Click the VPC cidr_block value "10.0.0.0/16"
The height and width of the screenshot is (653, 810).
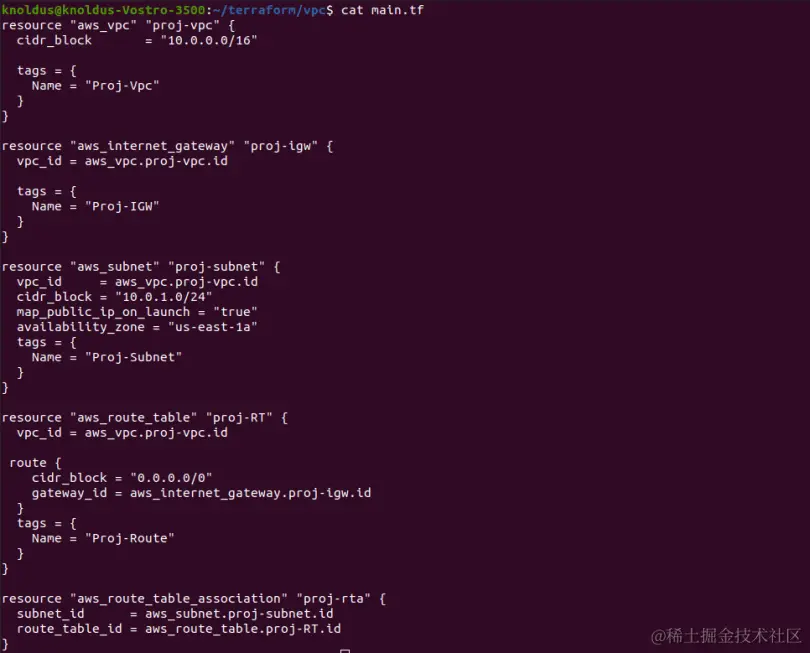(209, 40)
